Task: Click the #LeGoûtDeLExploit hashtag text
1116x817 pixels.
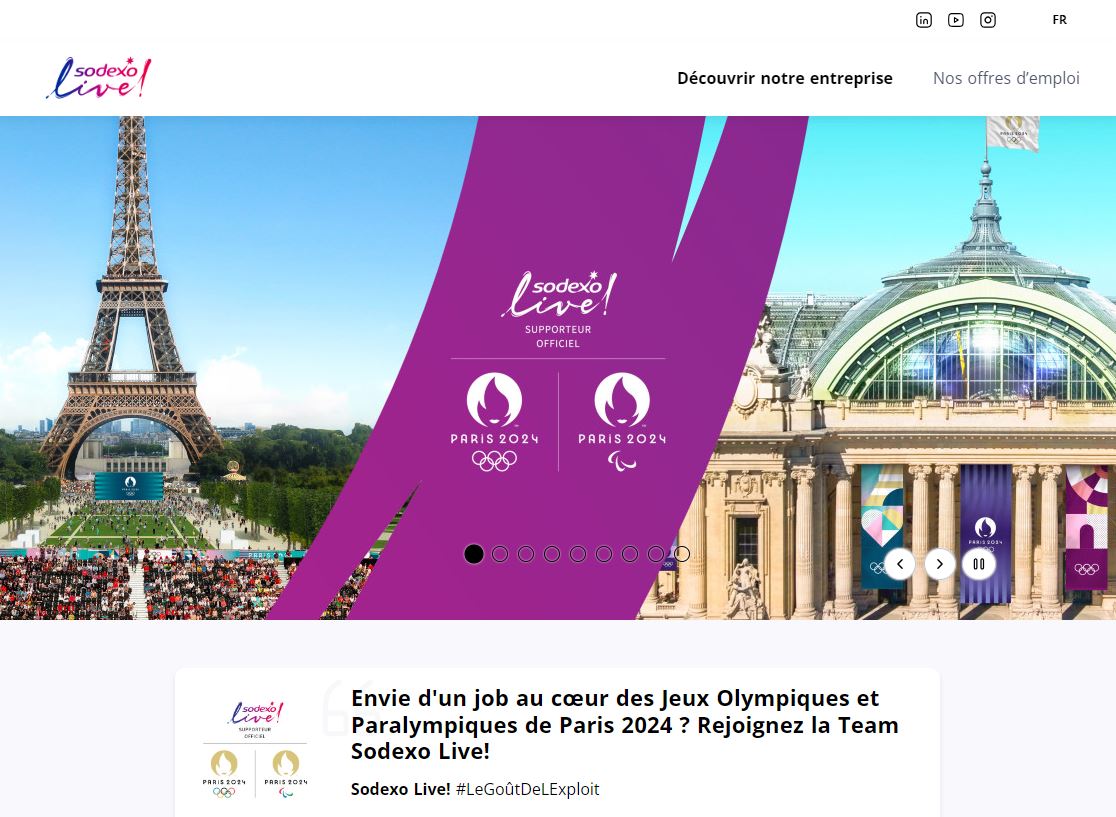Action: click(x=527, y=789)
